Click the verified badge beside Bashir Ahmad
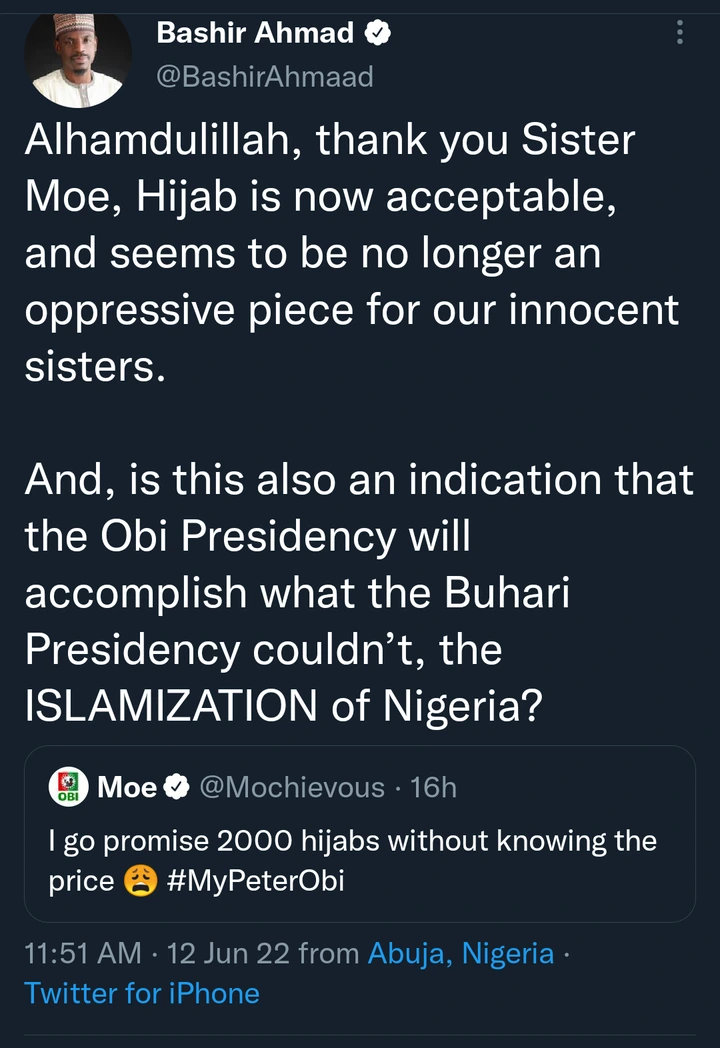Screen dimensions: 720x1048 378,34
